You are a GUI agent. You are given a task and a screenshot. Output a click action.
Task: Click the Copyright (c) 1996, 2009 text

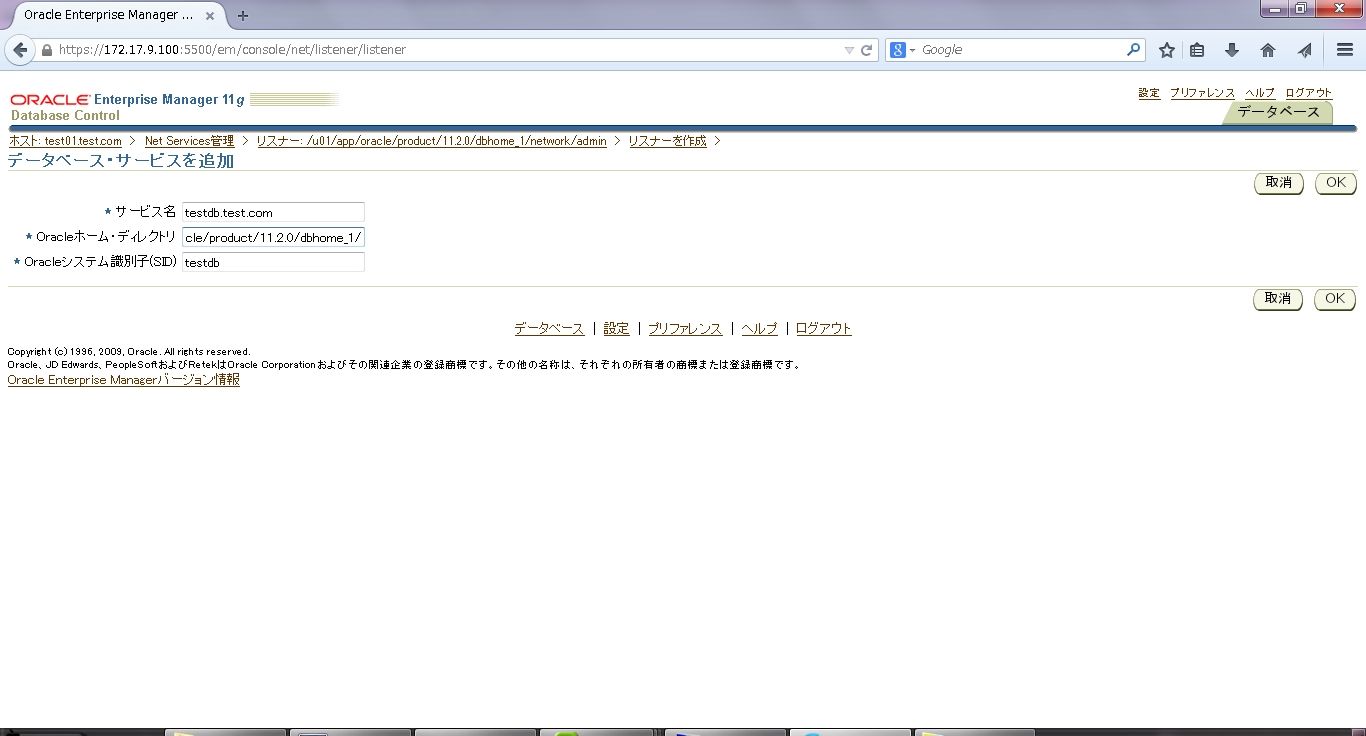click(129, 352)
